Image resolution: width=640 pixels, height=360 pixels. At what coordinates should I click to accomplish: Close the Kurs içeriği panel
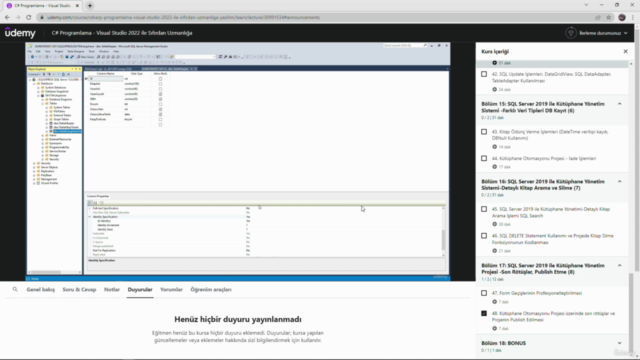pyautogui.click(x=625, y=51)
